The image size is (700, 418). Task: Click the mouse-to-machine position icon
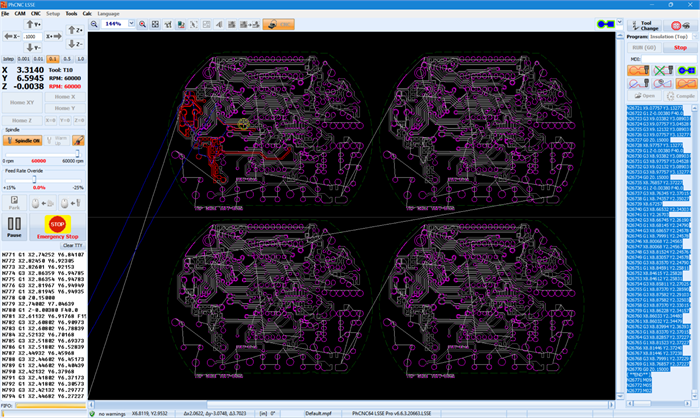point(43,203)
